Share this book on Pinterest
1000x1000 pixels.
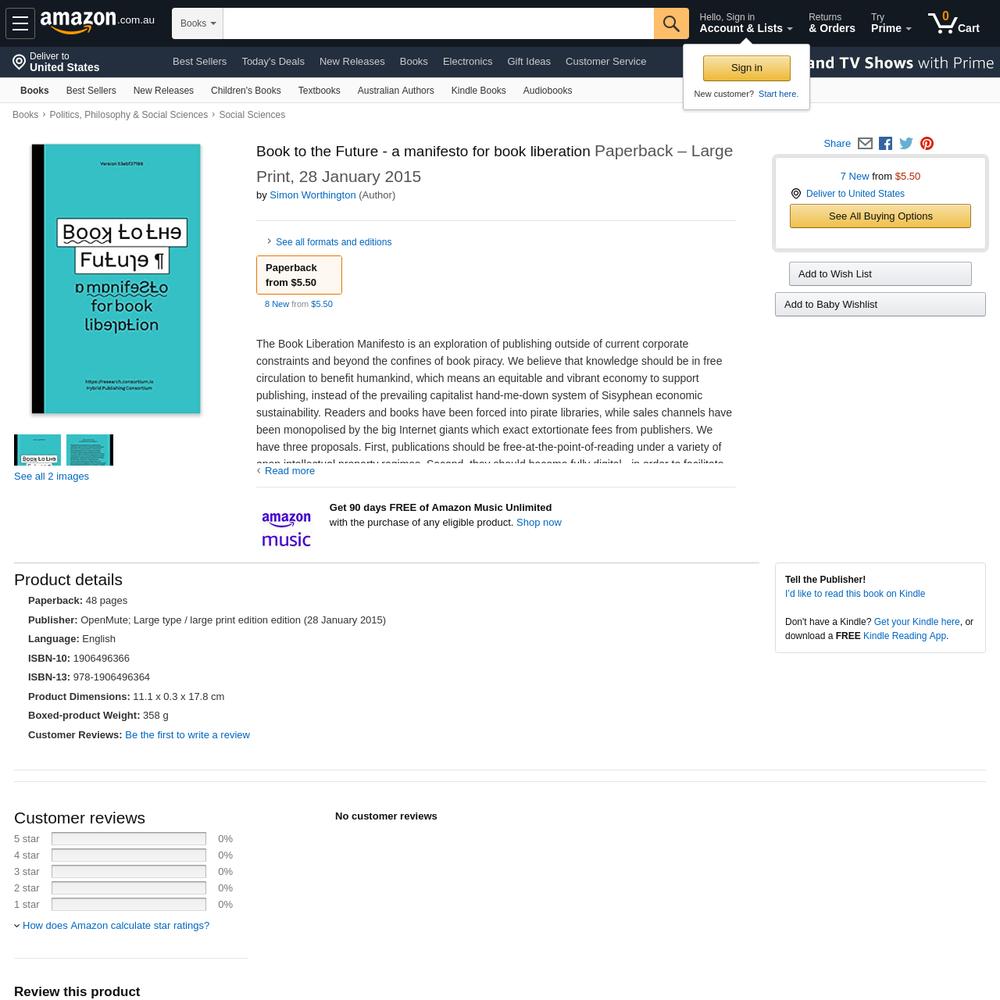pyautogui.click(x=927, y=143)
